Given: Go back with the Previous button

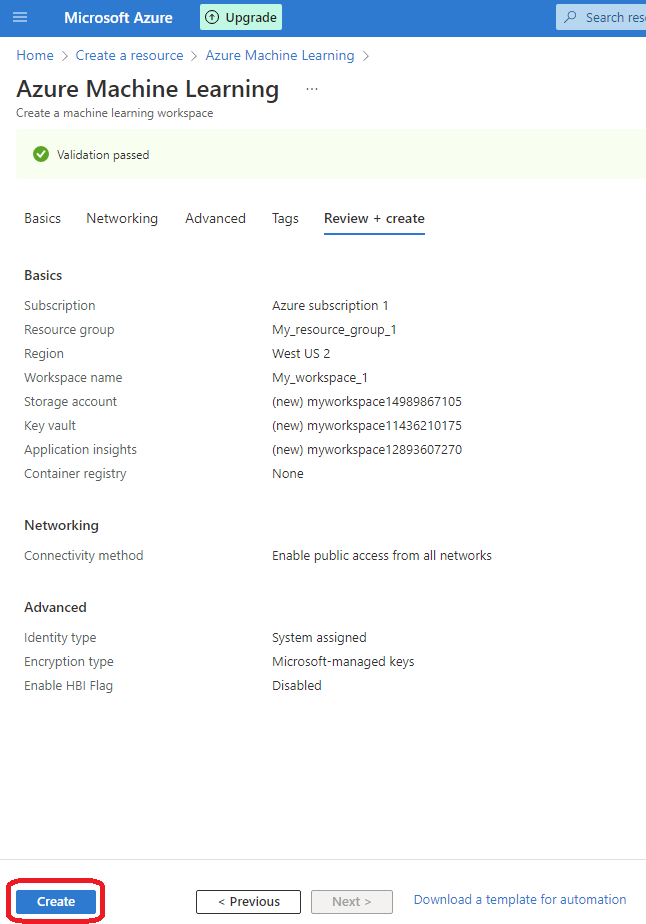Looking at the screenshot, I should pyautogui.click(x=248, y=902).
